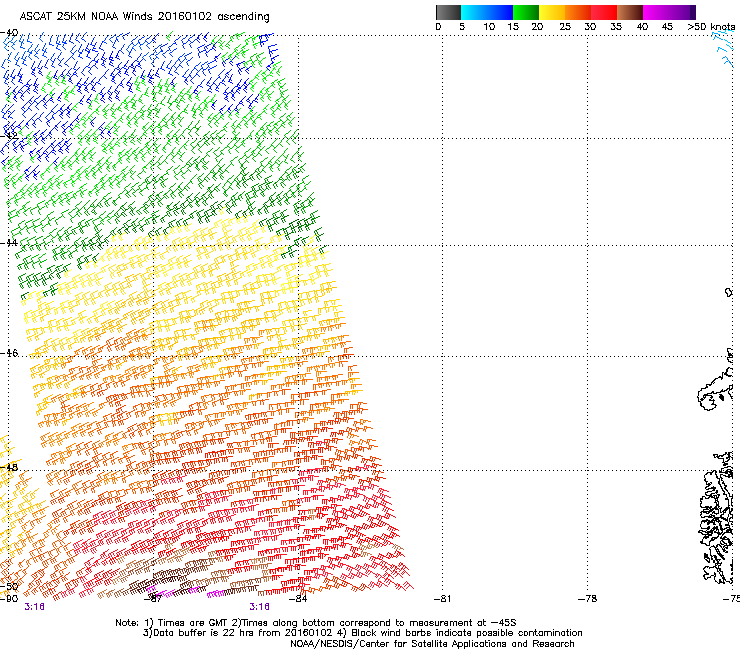
Task: Click the "-84" longitude axis label
Action: click(298, 599)
